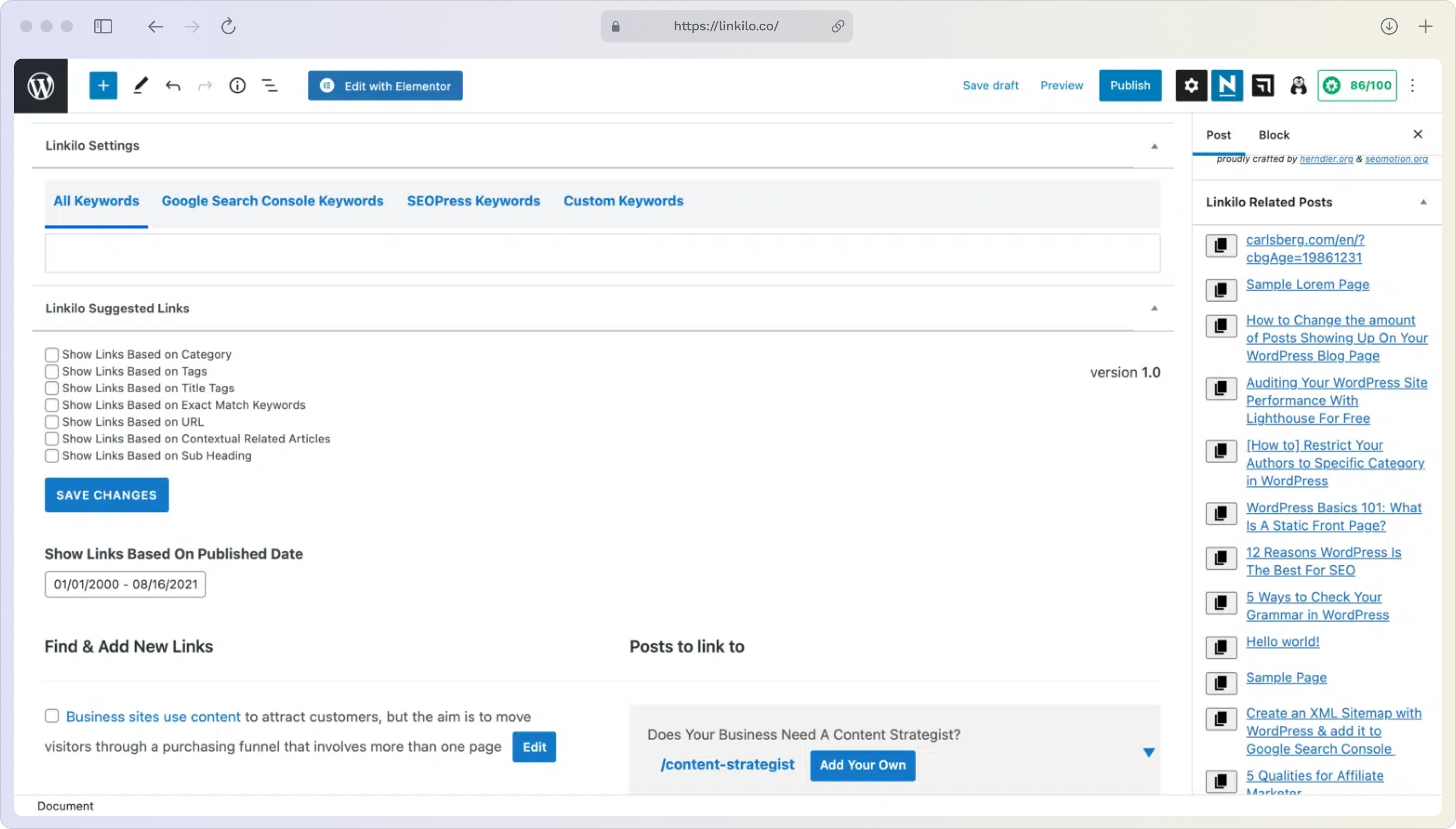Open the block inserter plus button
The width and height of the screenshot is (1456, 829).
(x=103, y=86)
